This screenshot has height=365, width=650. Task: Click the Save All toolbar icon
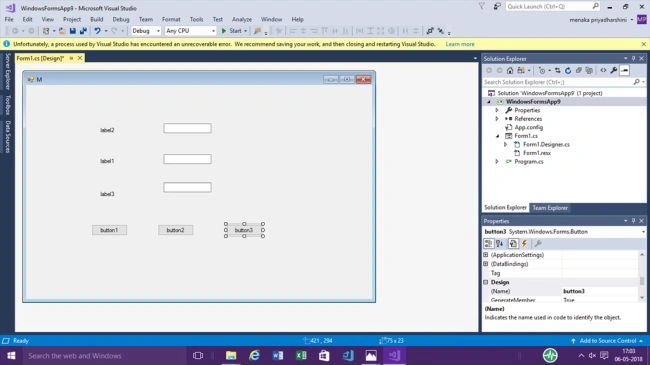[x=83, y=31]
